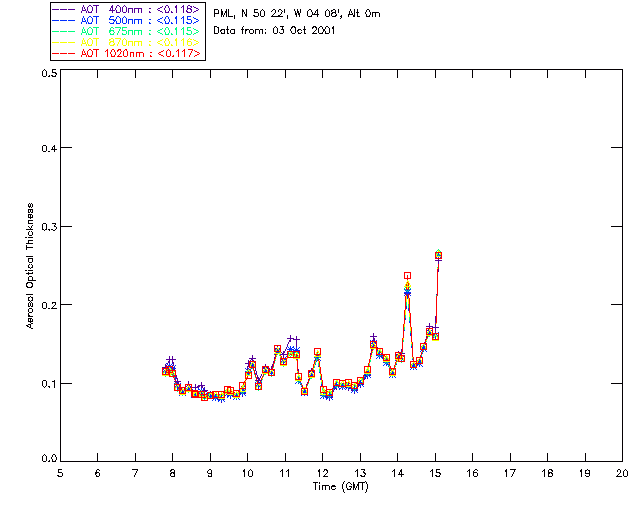The image size is (640, 512).
Task: Click the purple dashed line swatch for 400nm
Action: click(x=63, y=10)
